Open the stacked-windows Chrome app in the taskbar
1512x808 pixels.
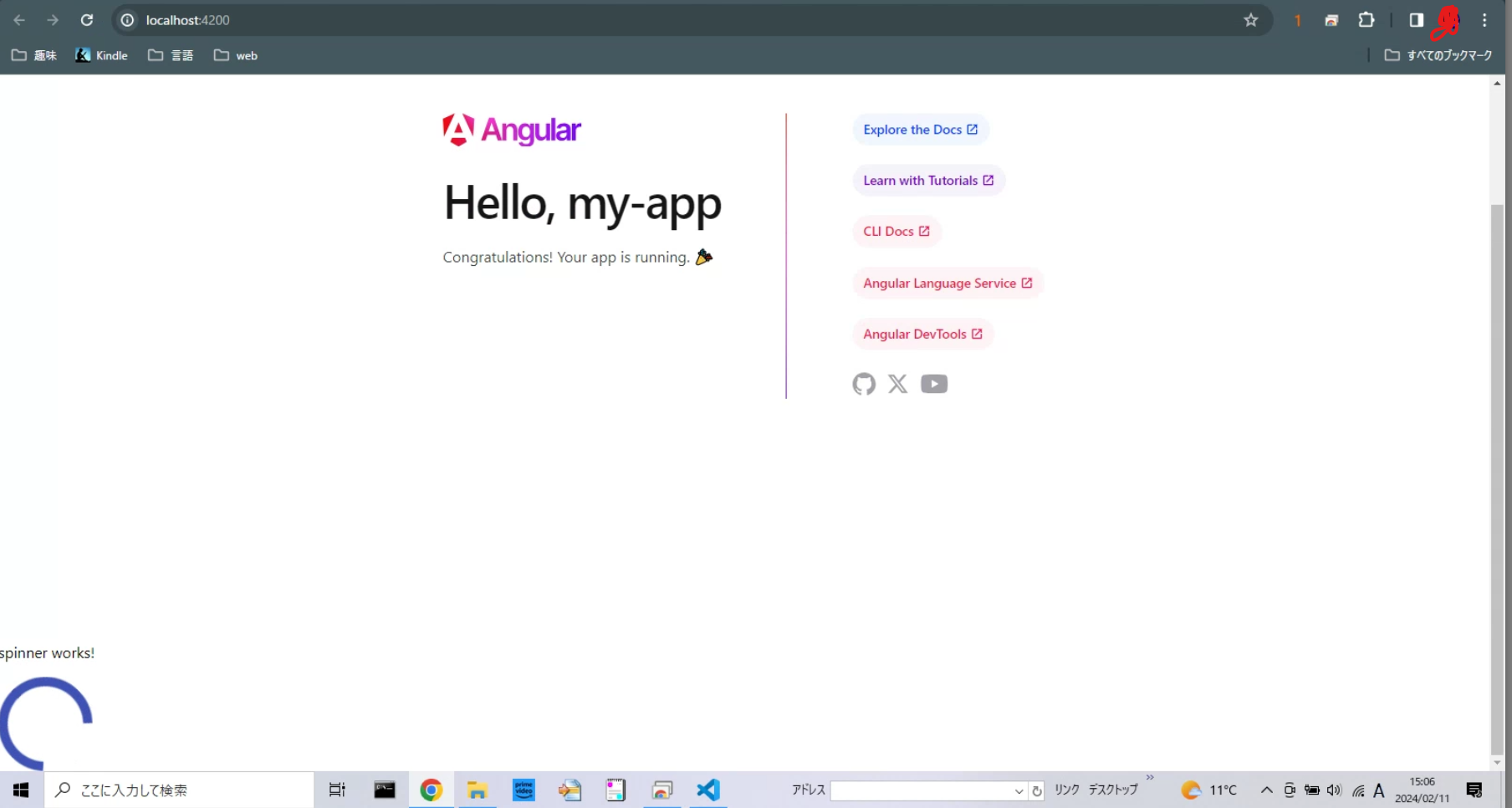pos(662,790)
